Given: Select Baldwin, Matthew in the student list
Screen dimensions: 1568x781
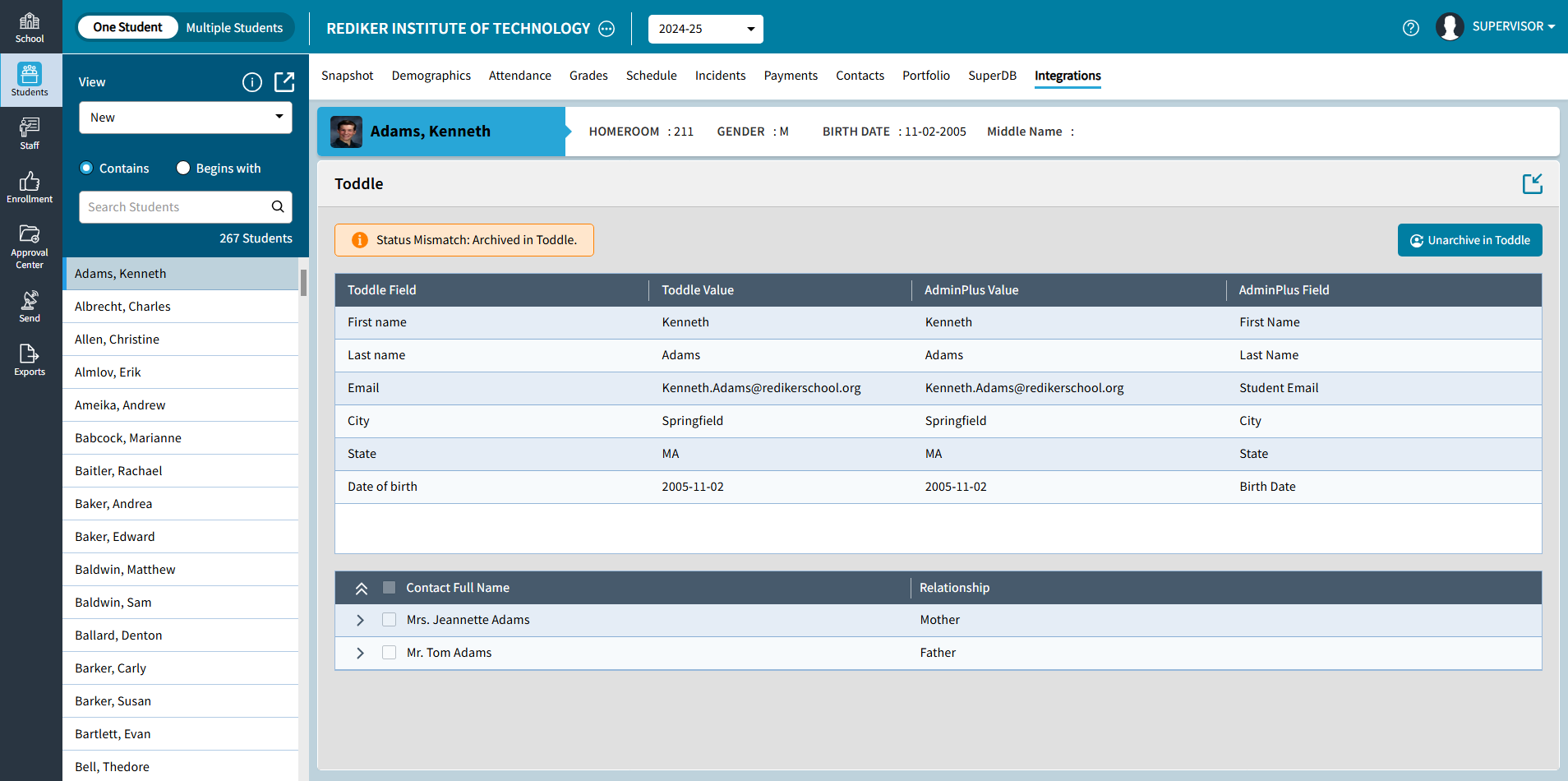Looking at the screenshot, I should click(x=181, y=570).
